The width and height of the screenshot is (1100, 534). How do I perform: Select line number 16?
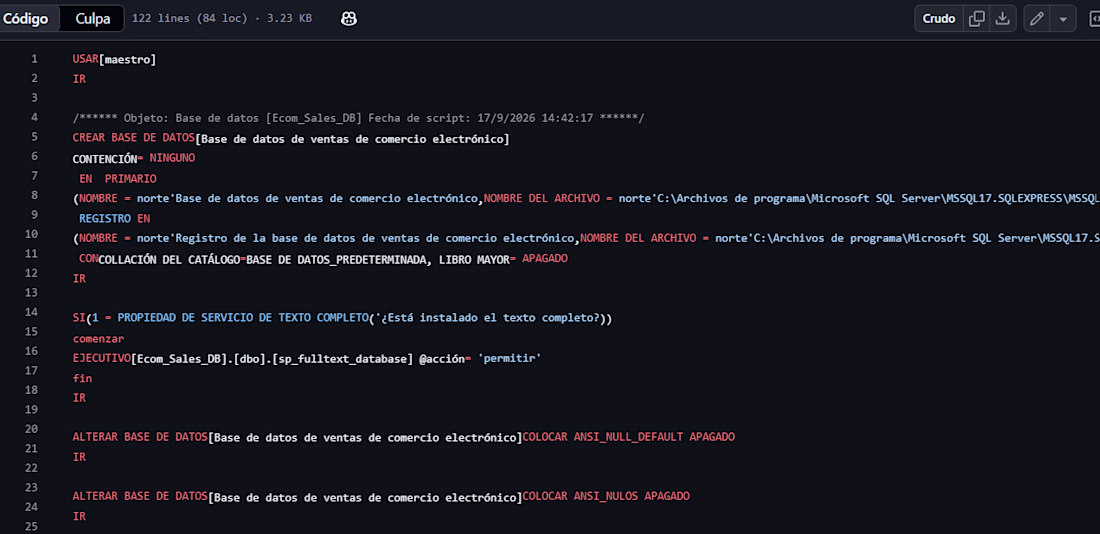pos(32,351)
